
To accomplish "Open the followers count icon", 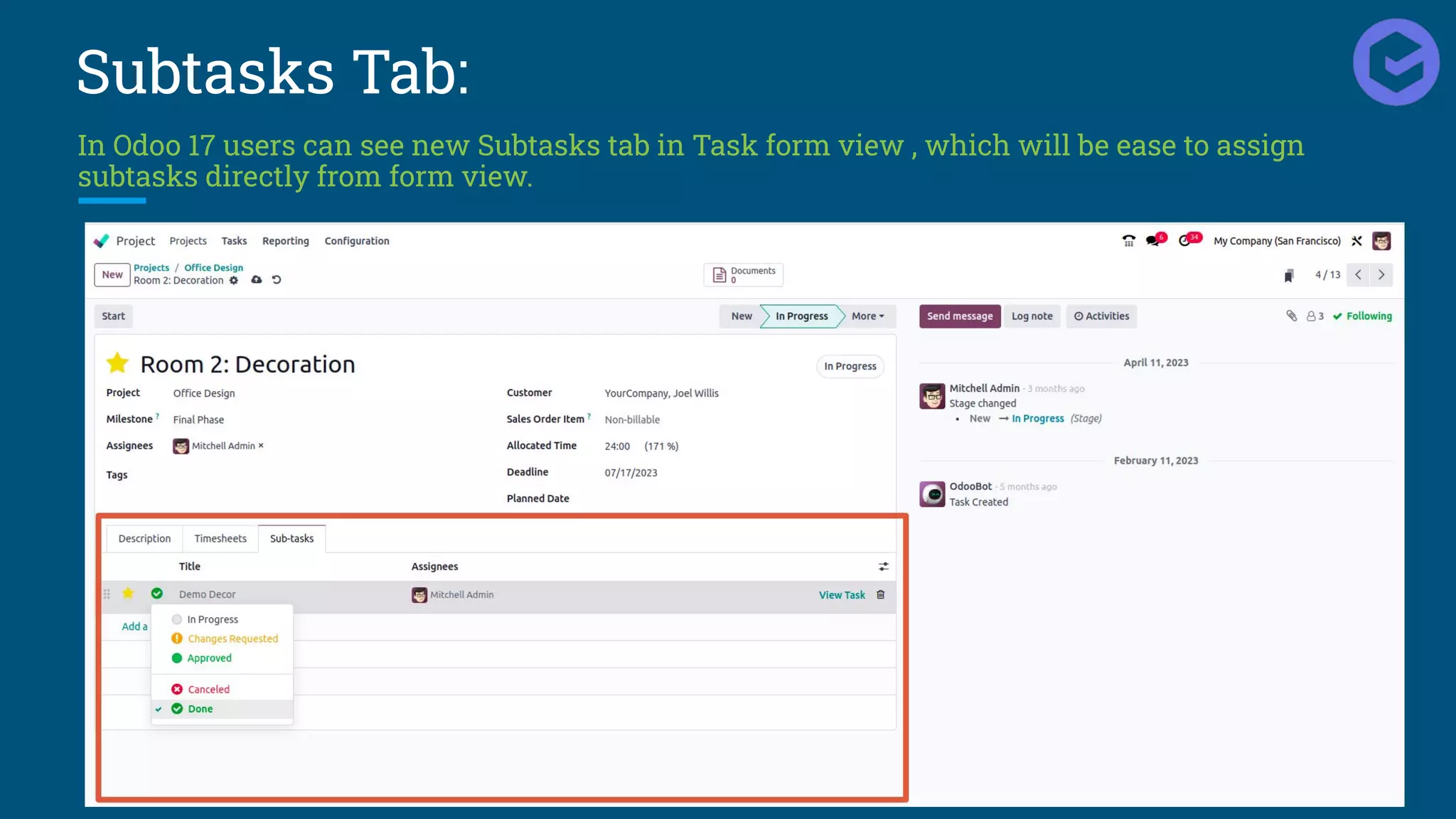I will point(1315,316).
